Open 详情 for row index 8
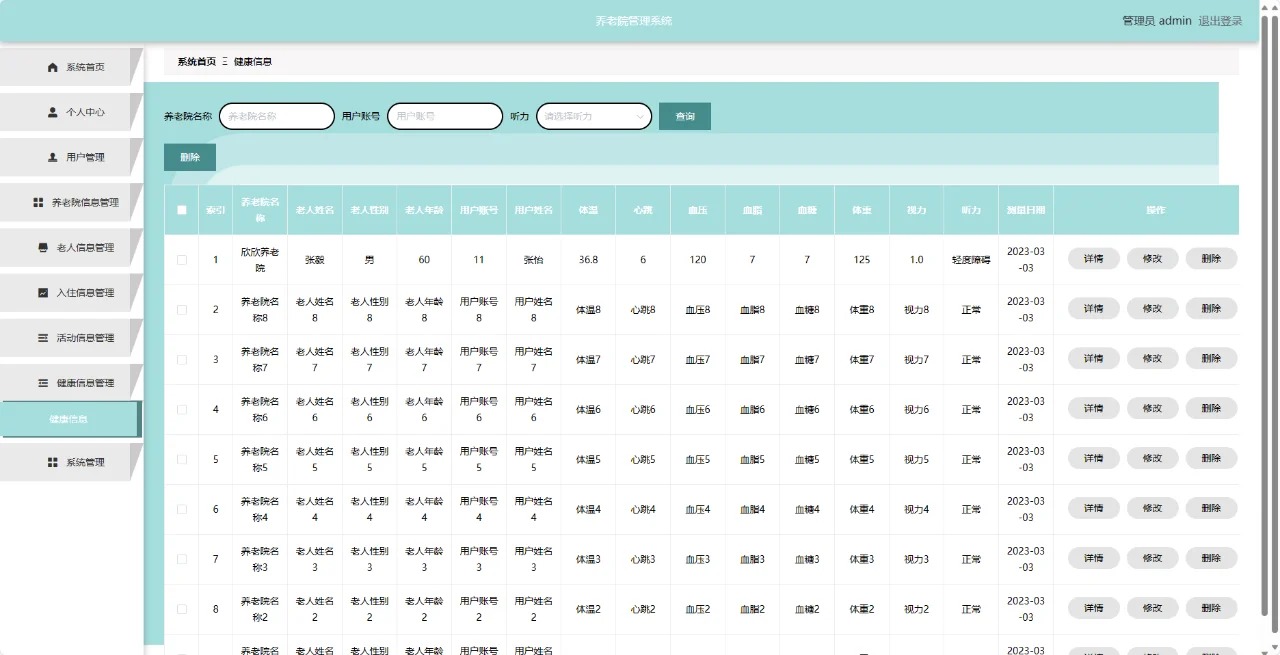 coord(1094,608)
